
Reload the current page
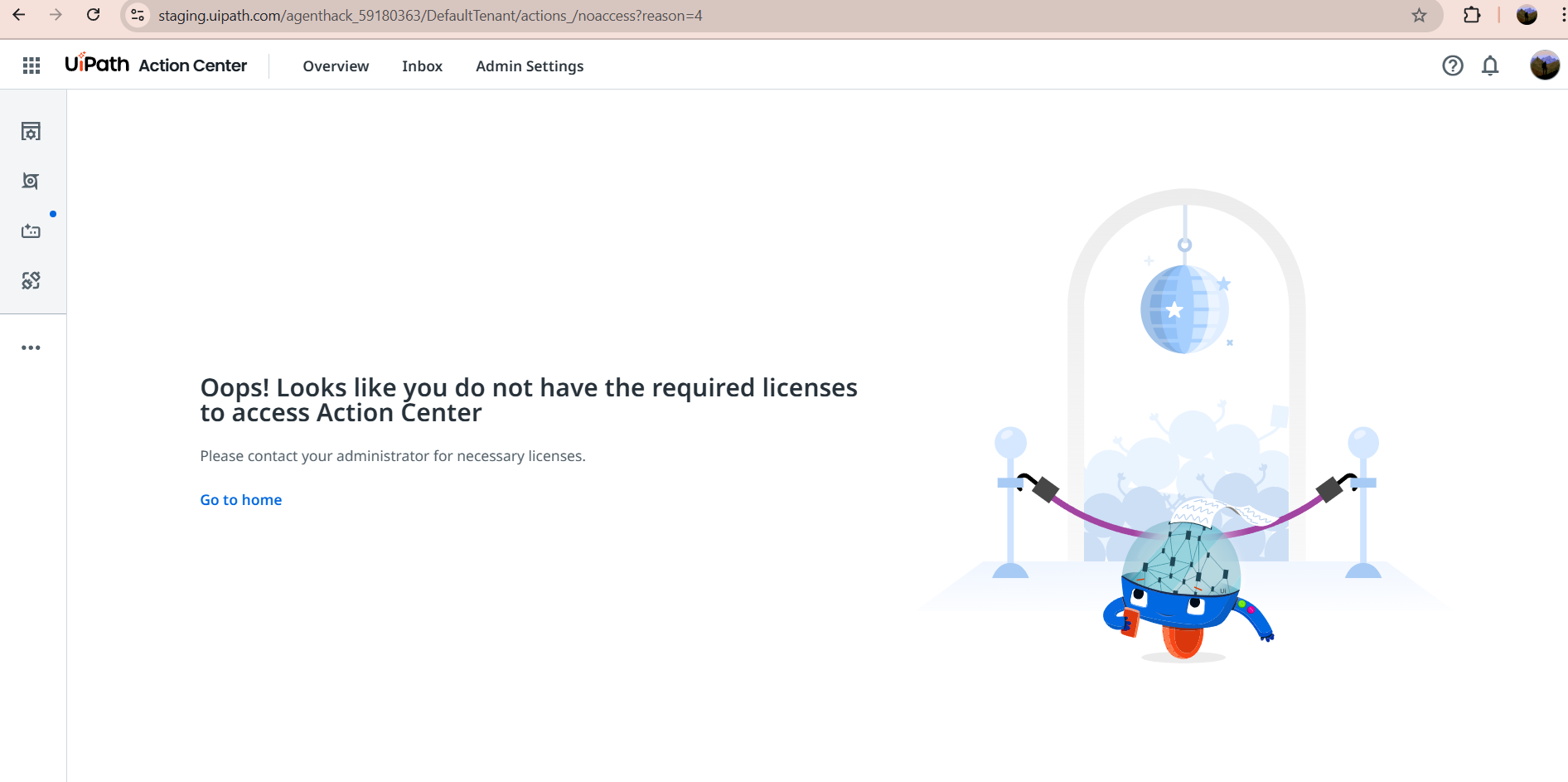coord(94,15)
